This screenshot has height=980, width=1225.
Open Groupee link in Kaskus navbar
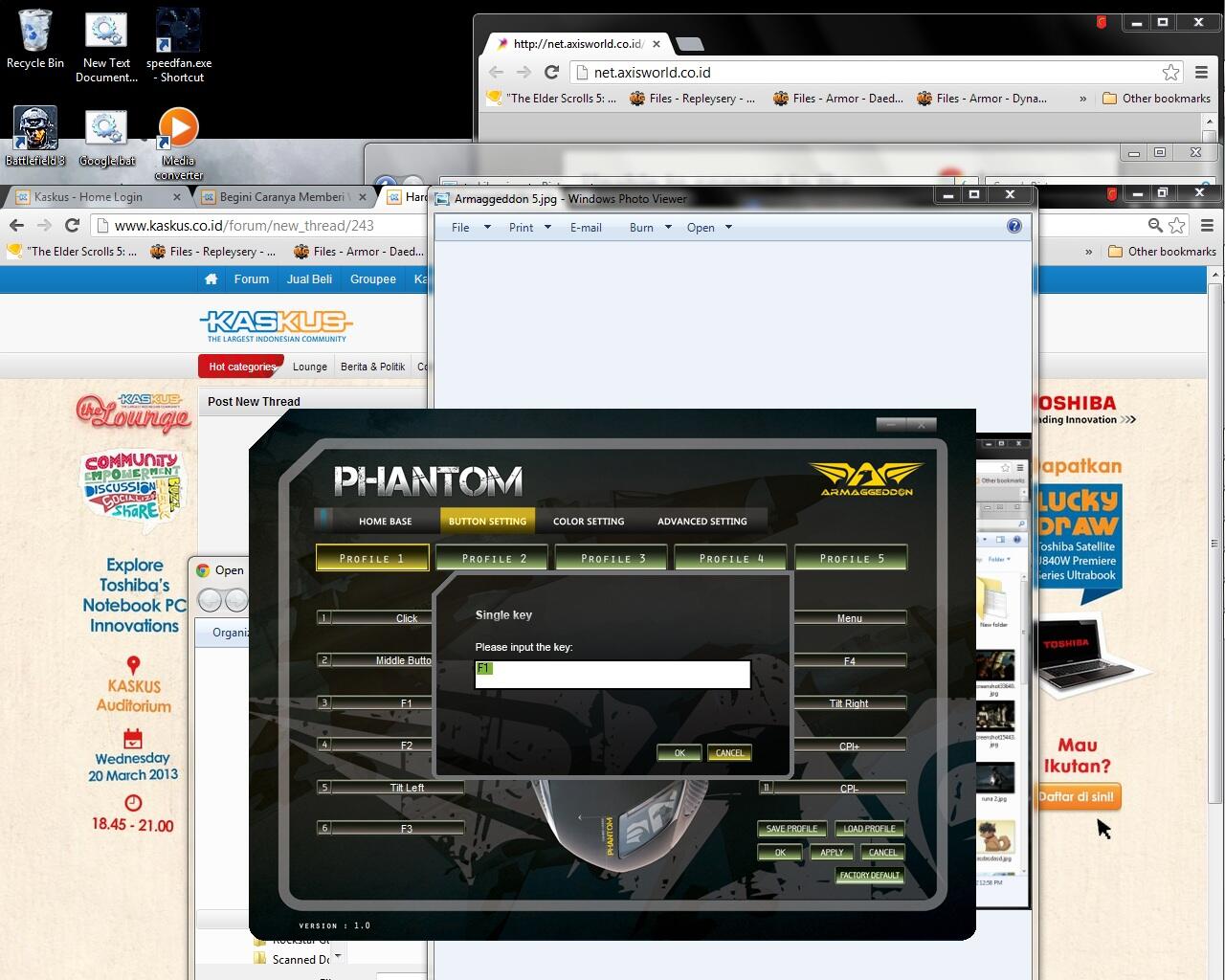373,279
